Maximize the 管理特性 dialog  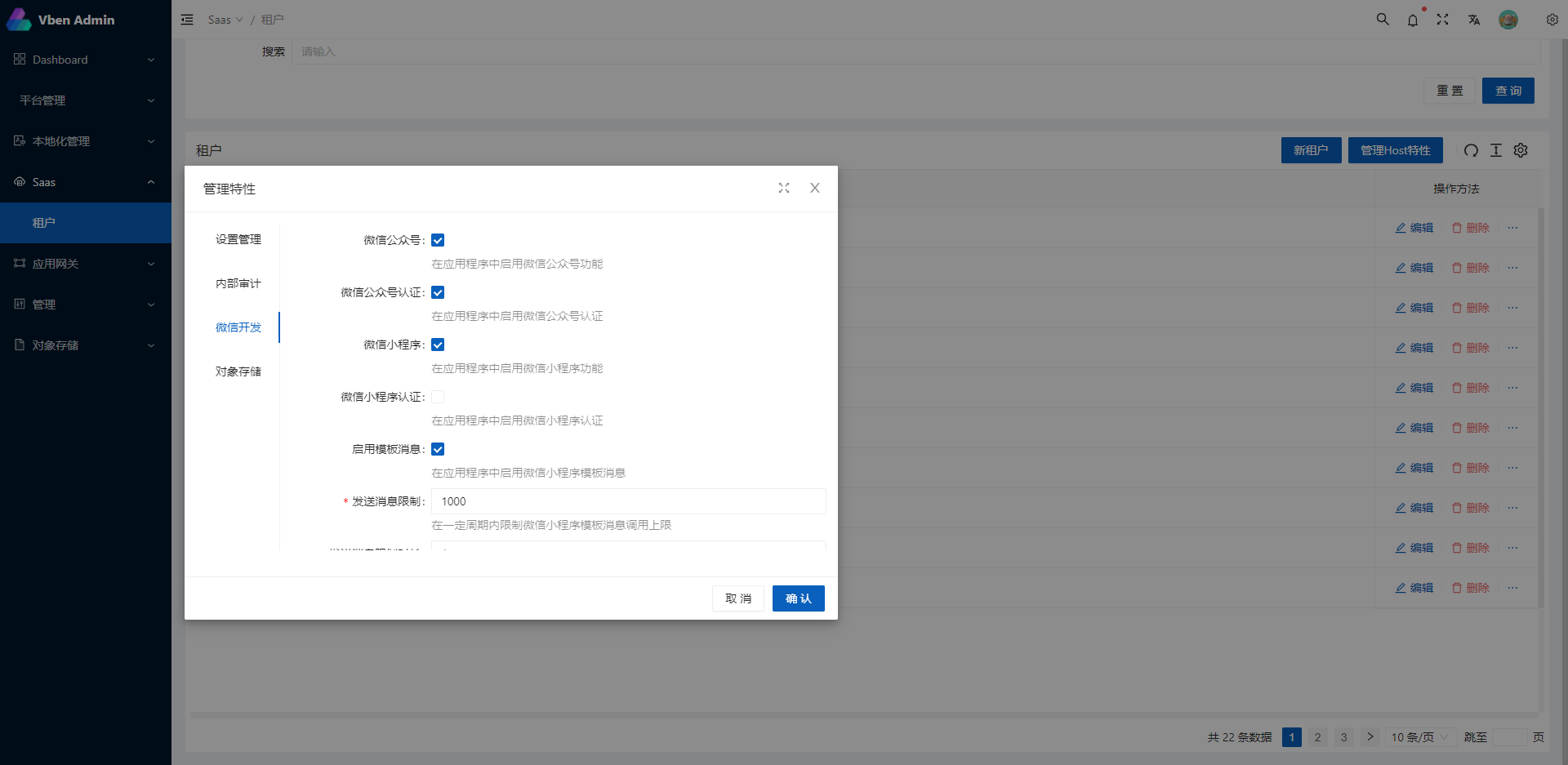coord(784,188)
